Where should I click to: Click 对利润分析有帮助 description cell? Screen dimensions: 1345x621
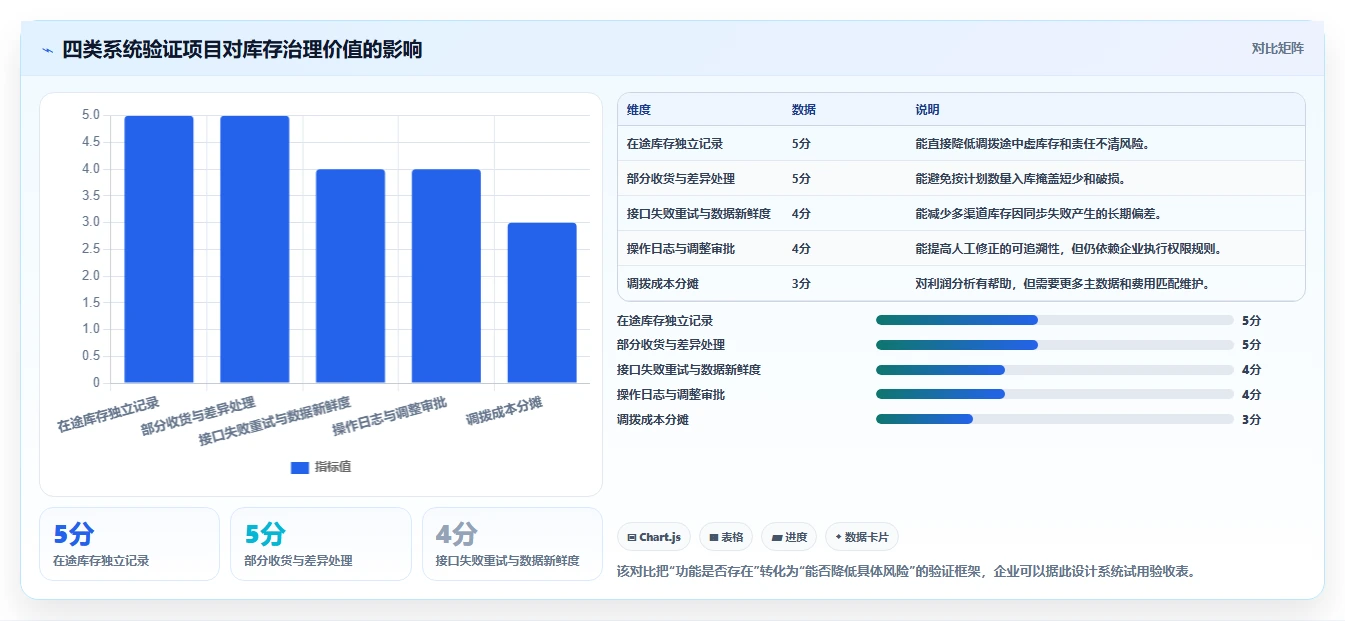click(1063, 284)
